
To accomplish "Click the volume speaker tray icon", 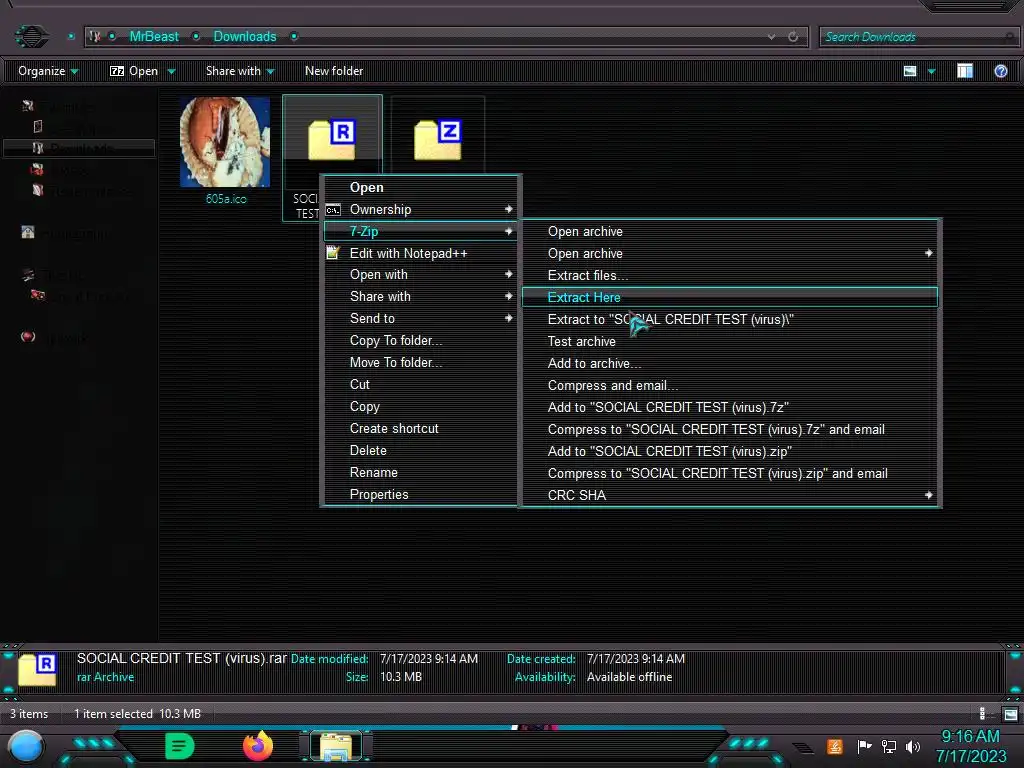I will pyautogui.click(x=913, y=746).
